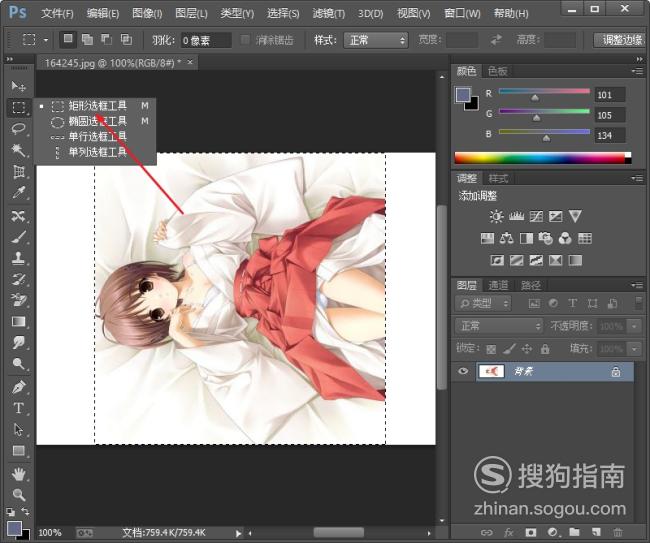Click the Vibrance adjustment triangle icon
Image resolution: width=650 pixels, height=543 pixels.
click(575, 216)
